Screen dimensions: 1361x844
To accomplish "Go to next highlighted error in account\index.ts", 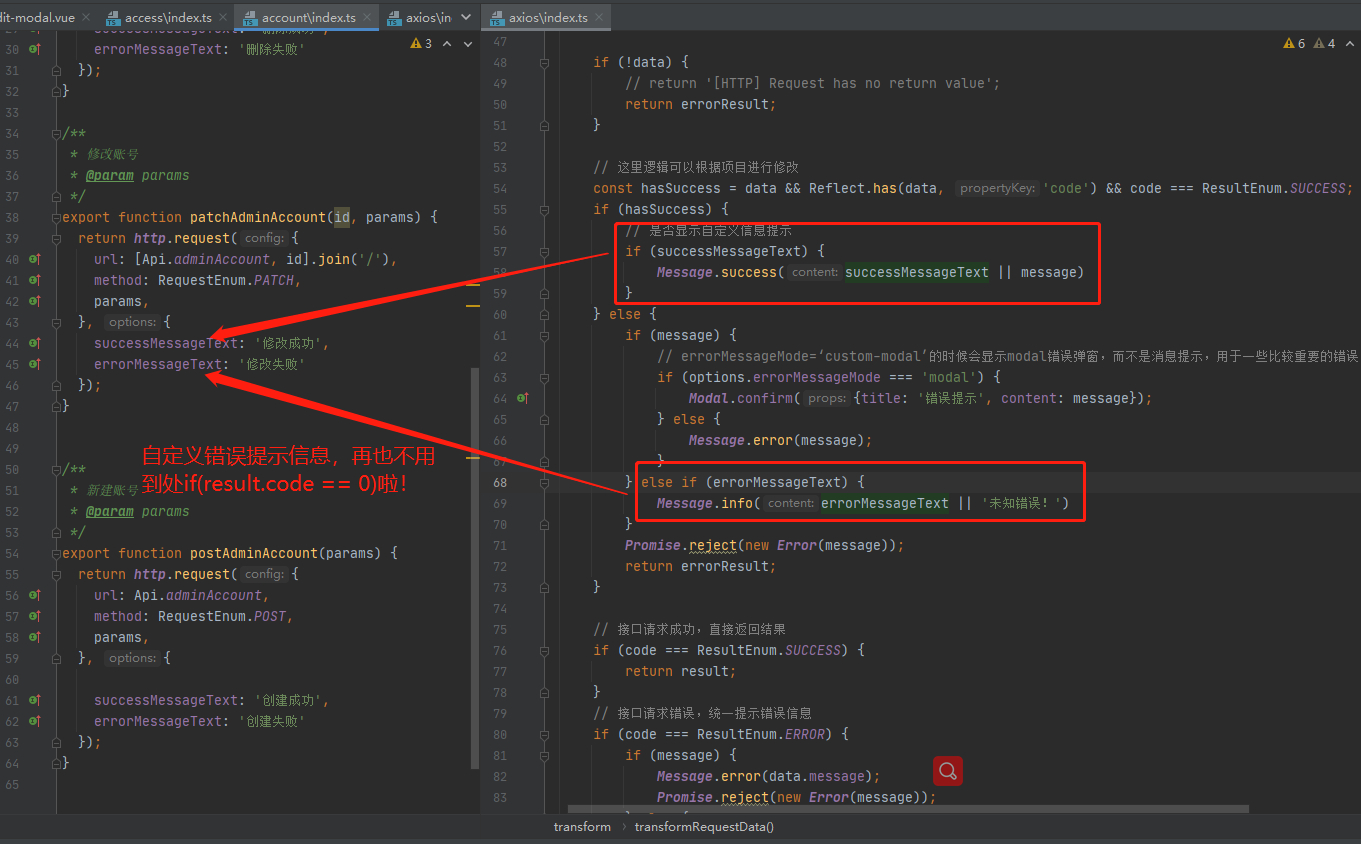I will [x=467, y=44].
